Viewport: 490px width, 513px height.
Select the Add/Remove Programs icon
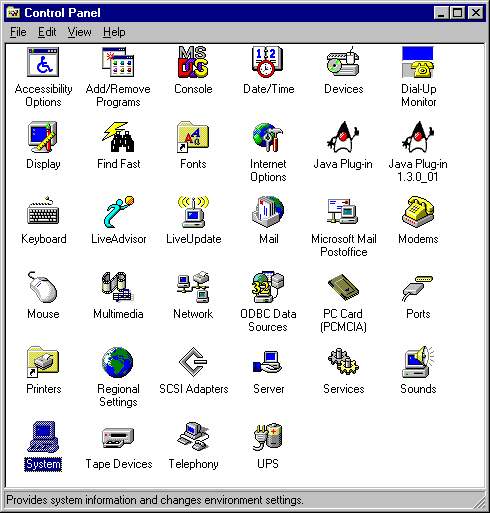click(118, 62)
